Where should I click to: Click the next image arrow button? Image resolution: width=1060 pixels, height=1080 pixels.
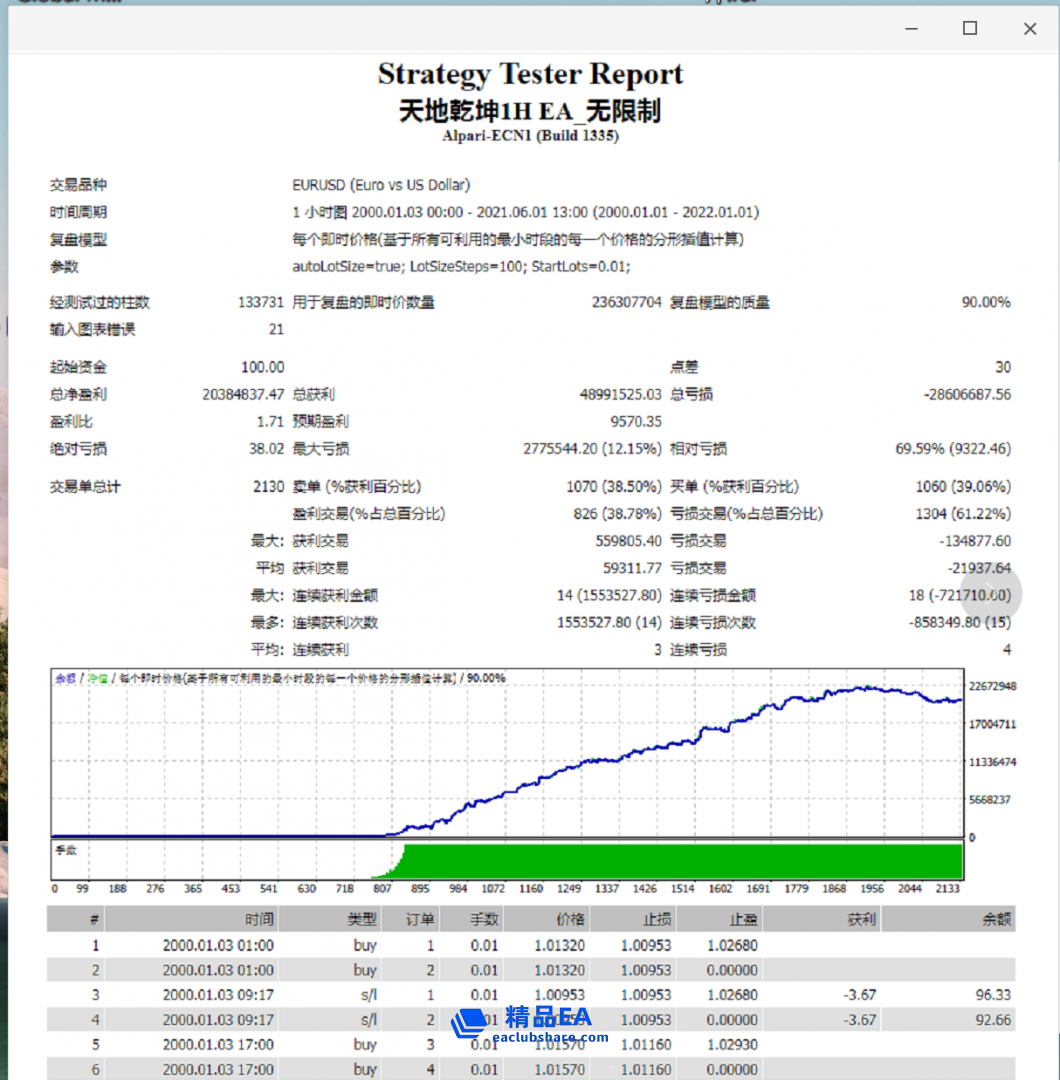click(990, 593)
